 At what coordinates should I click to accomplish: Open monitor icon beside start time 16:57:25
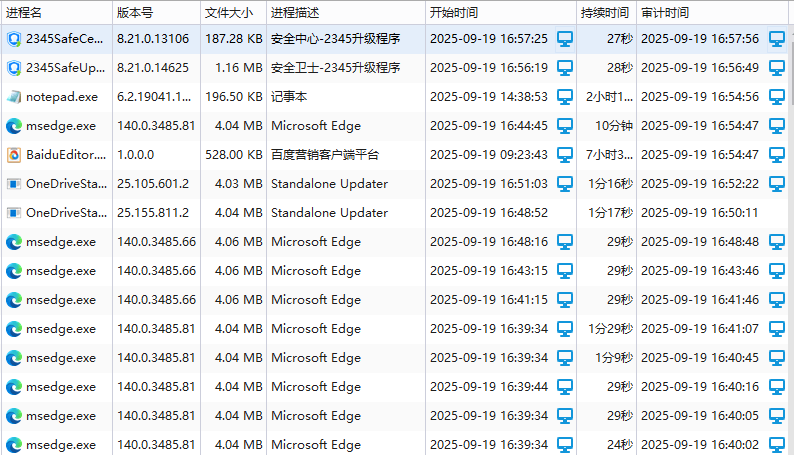coord(565,39)
